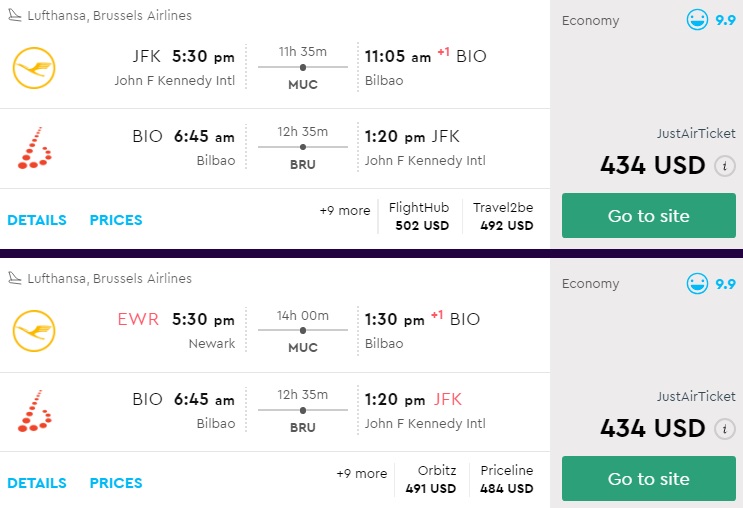Select the Priceline 484 USD offer
The image size is (743, 508).
[x=507, y=479]
